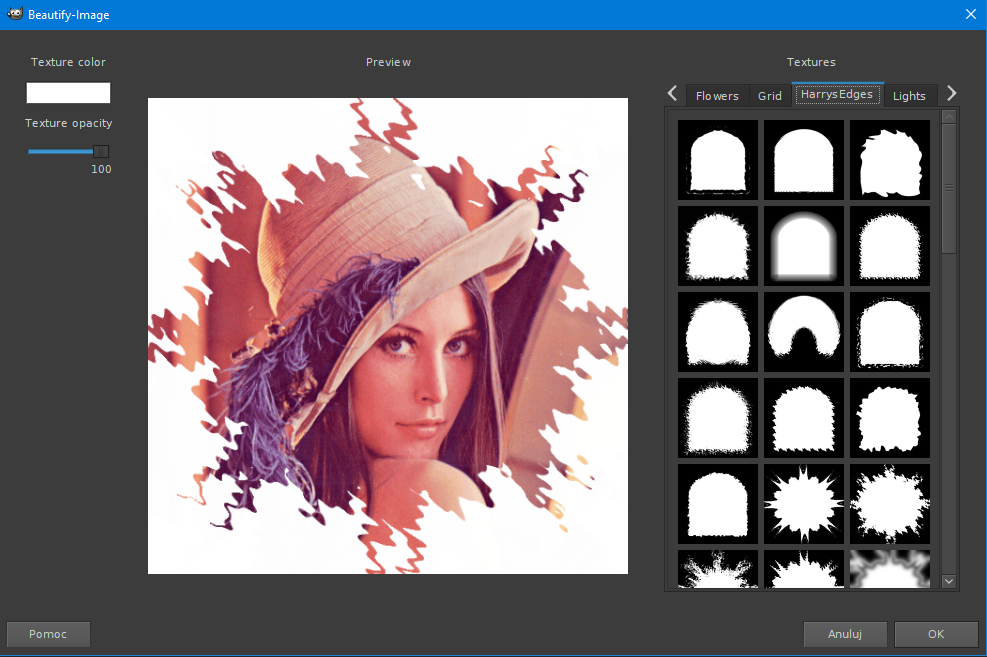987x657 pixels.
Task: Switch to the Flowers textures tab
Action: [x=717, y=96]
